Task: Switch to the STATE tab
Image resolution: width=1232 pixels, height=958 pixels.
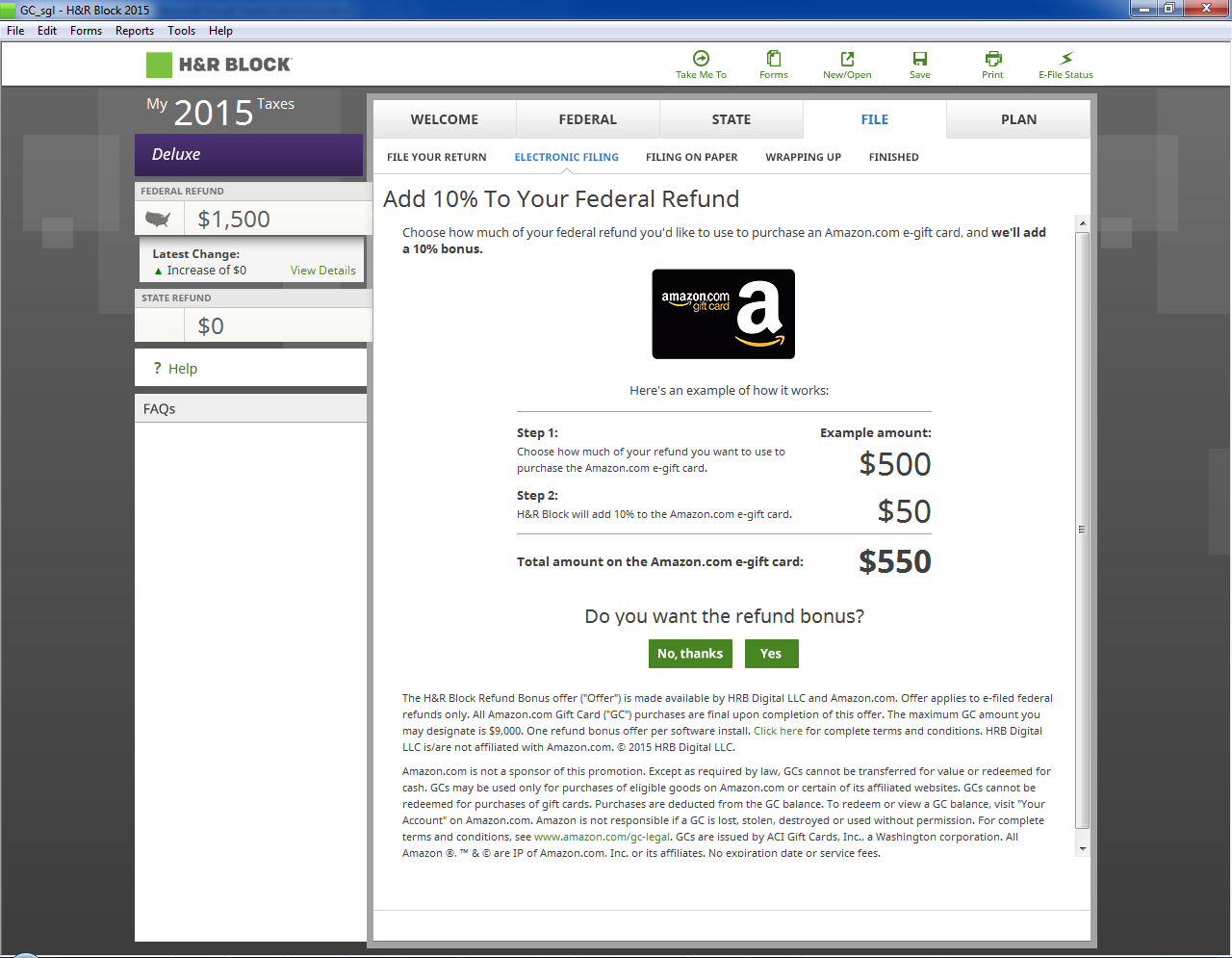Action: tap(731, 119)
